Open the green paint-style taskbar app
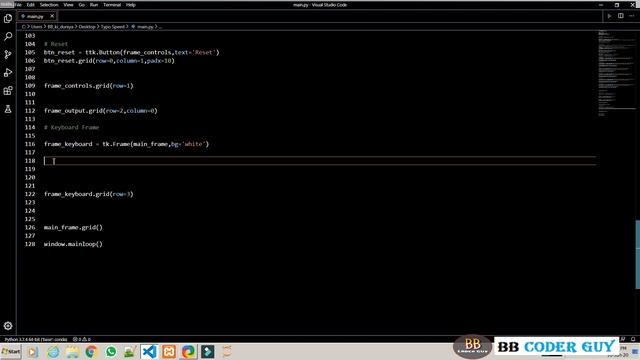Image resolution: width=640 pixels, height=360 pixels. pyautogui.click(x=130, y=351)
